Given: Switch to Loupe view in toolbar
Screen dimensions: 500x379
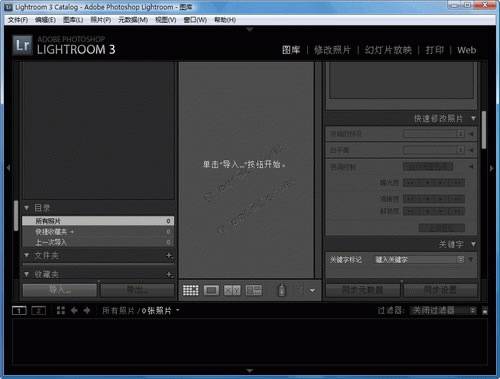Looking at the screenshot, I should tap(211, 290).
